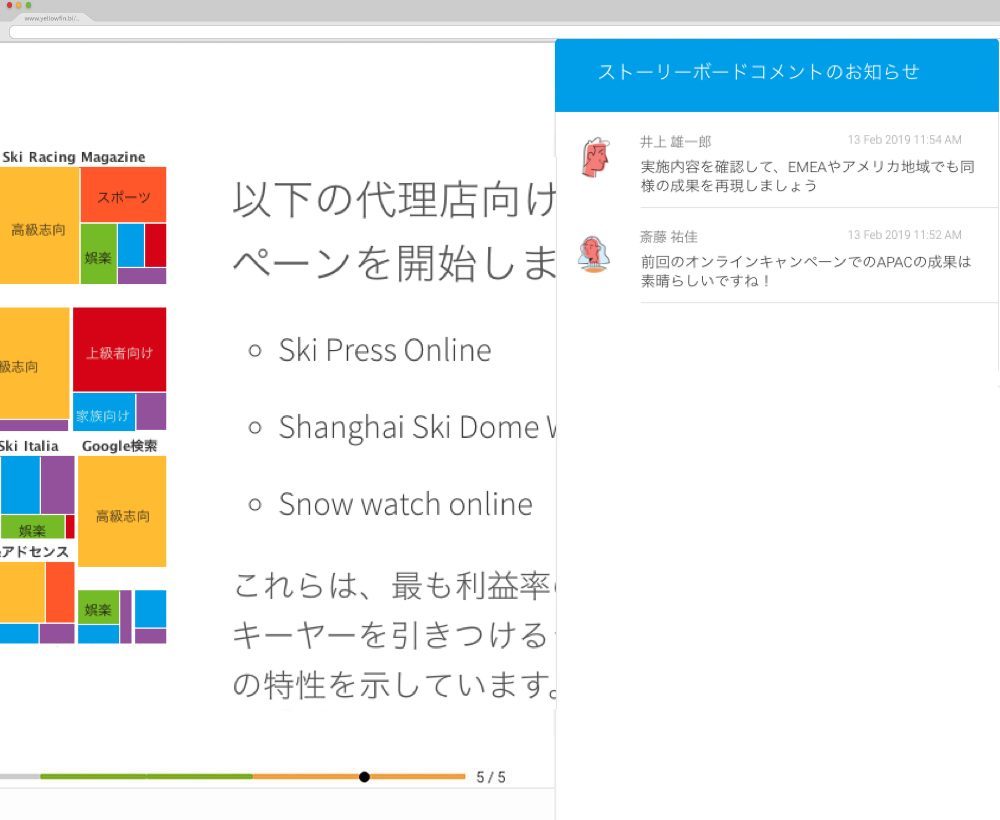Image resolution: width=1000 pixels, height=820 pixels.
Task: Click the black dot on slide progress bar
Action: (x=364, y=777)
